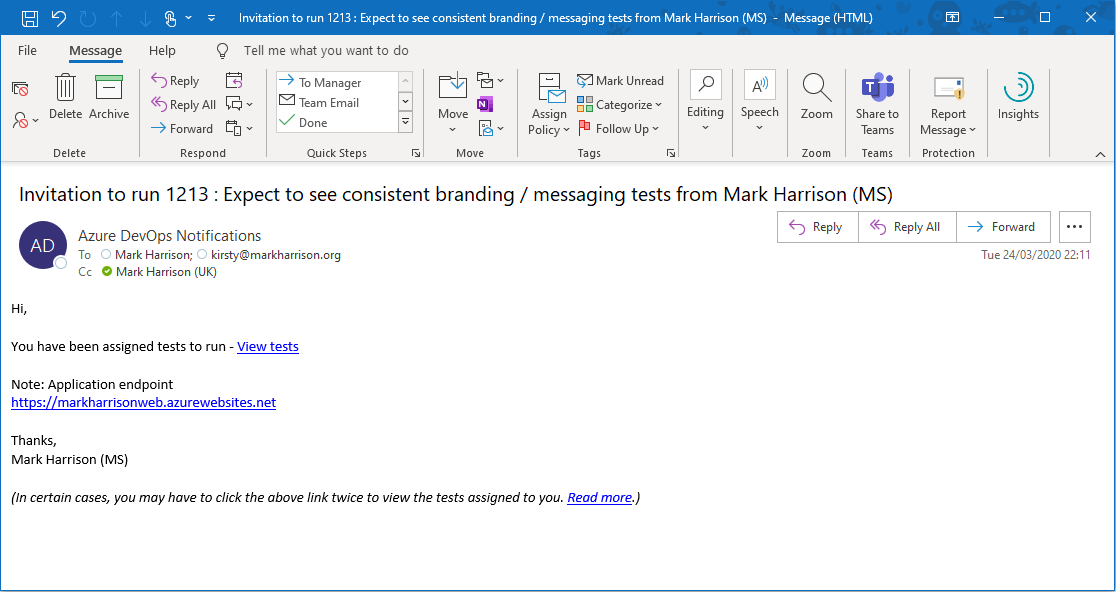Click the Undo arrow icon
Screen dimensions: 1116x592
(x=59, y=18)
